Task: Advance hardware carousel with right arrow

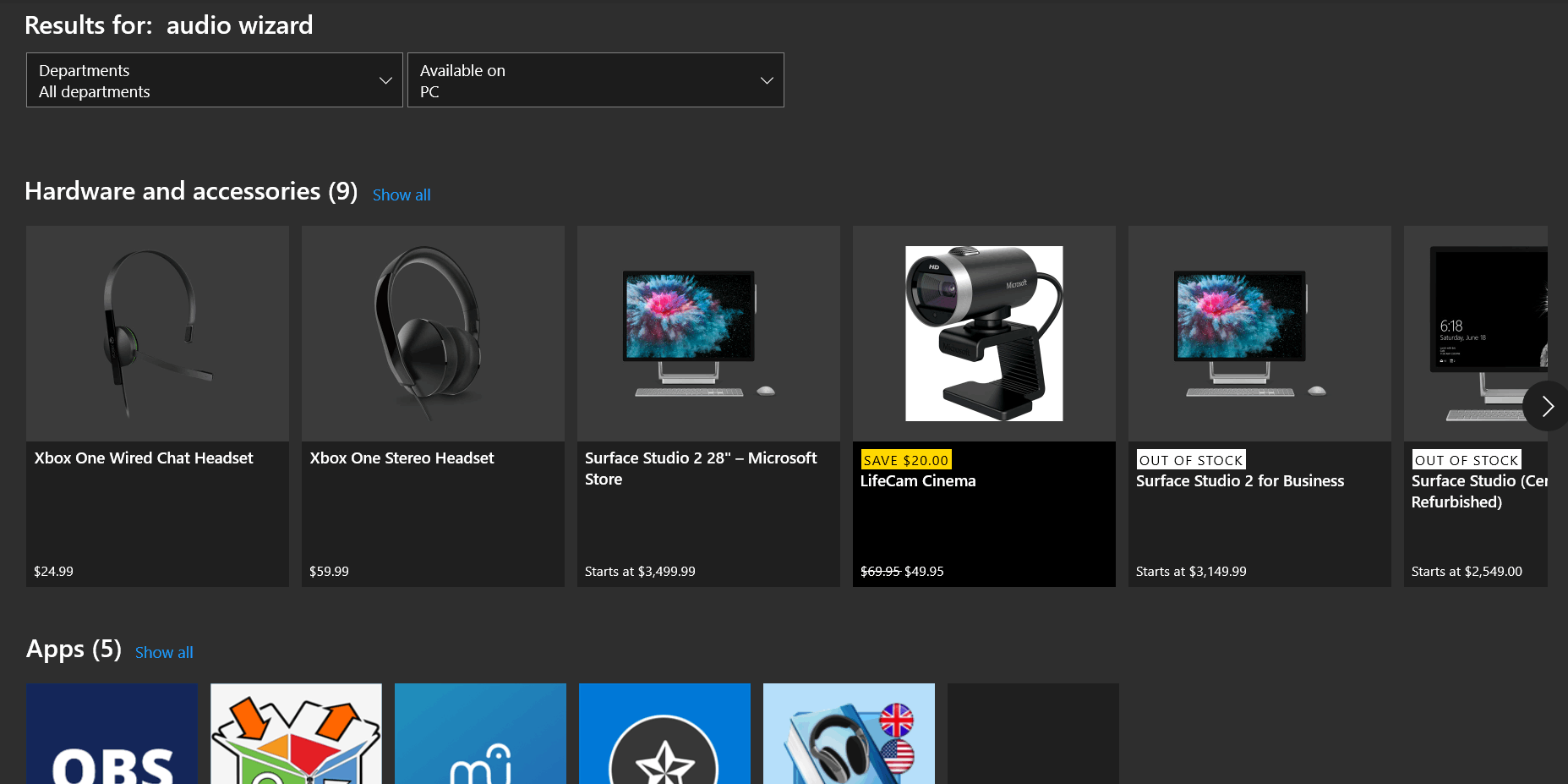Action: 1547,407
